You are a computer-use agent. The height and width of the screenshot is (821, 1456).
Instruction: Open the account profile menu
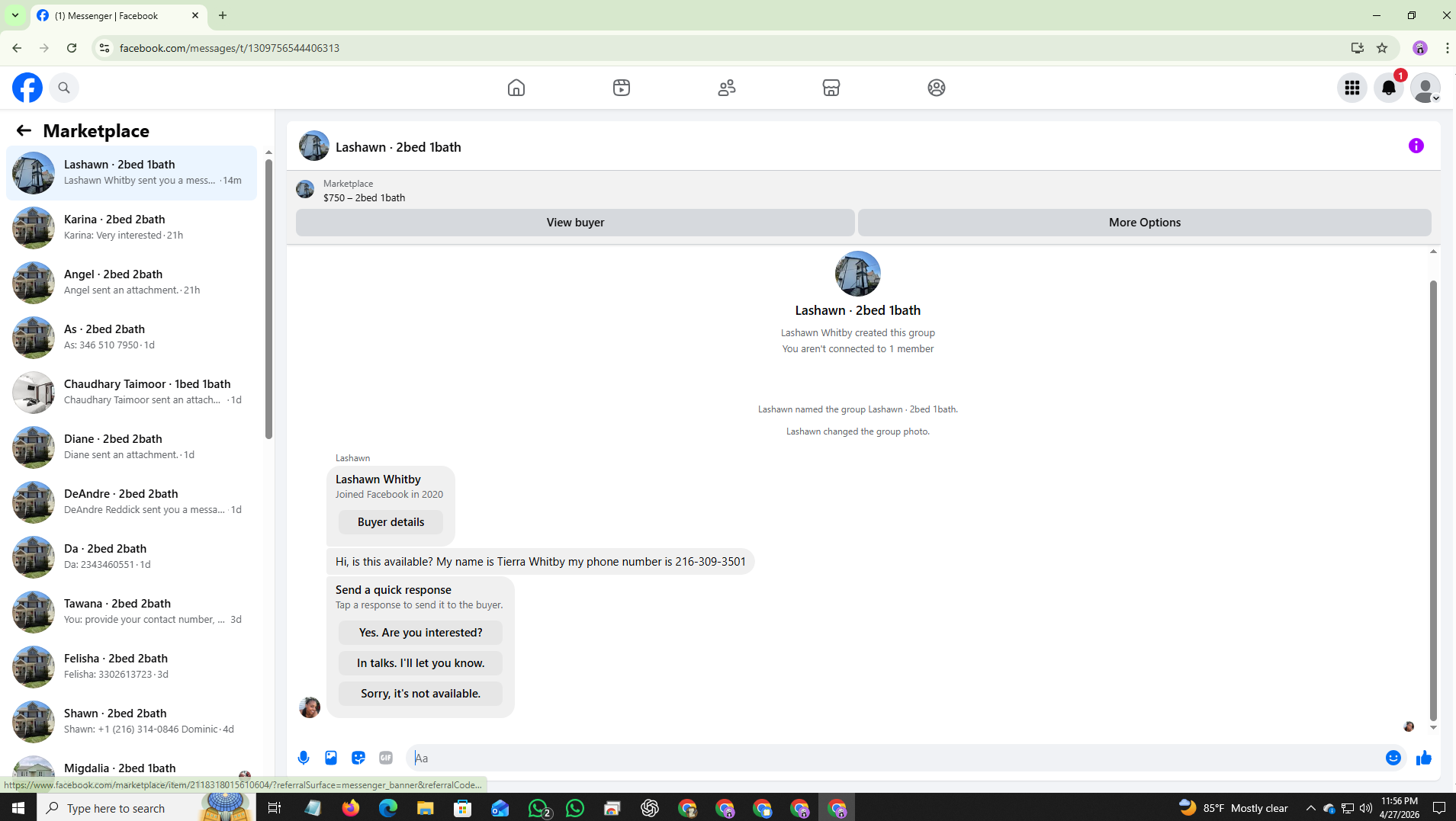point(1425,88)
